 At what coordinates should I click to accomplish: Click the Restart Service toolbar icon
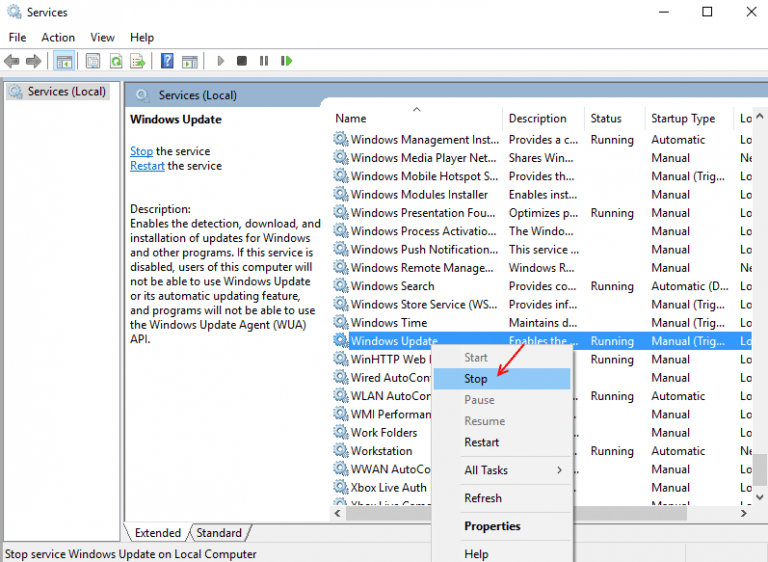(286, 61)
